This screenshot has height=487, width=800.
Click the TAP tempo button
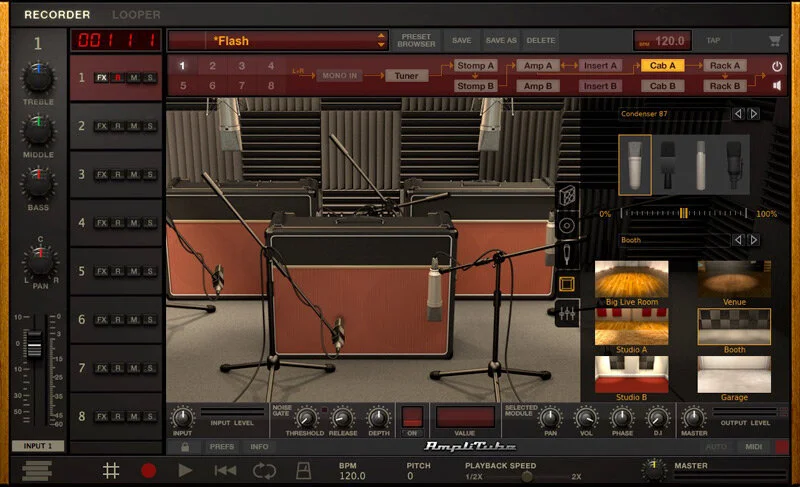point(713,40)
